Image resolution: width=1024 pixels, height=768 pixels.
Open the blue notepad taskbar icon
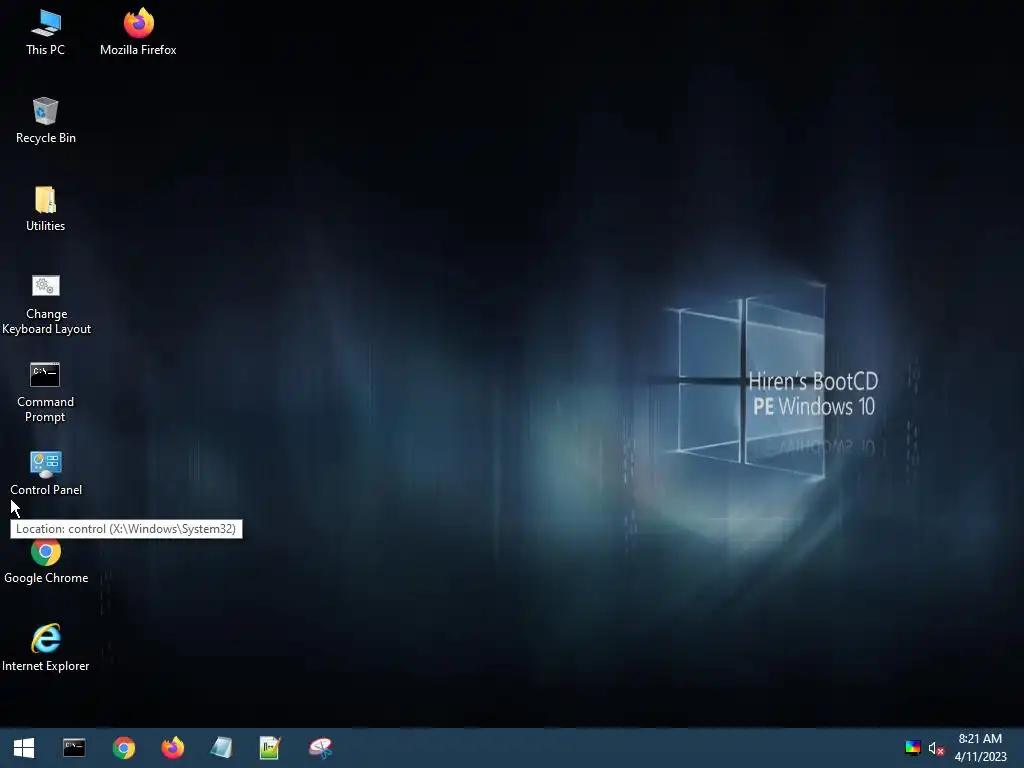pyautogui.click(x=221, y=748)
